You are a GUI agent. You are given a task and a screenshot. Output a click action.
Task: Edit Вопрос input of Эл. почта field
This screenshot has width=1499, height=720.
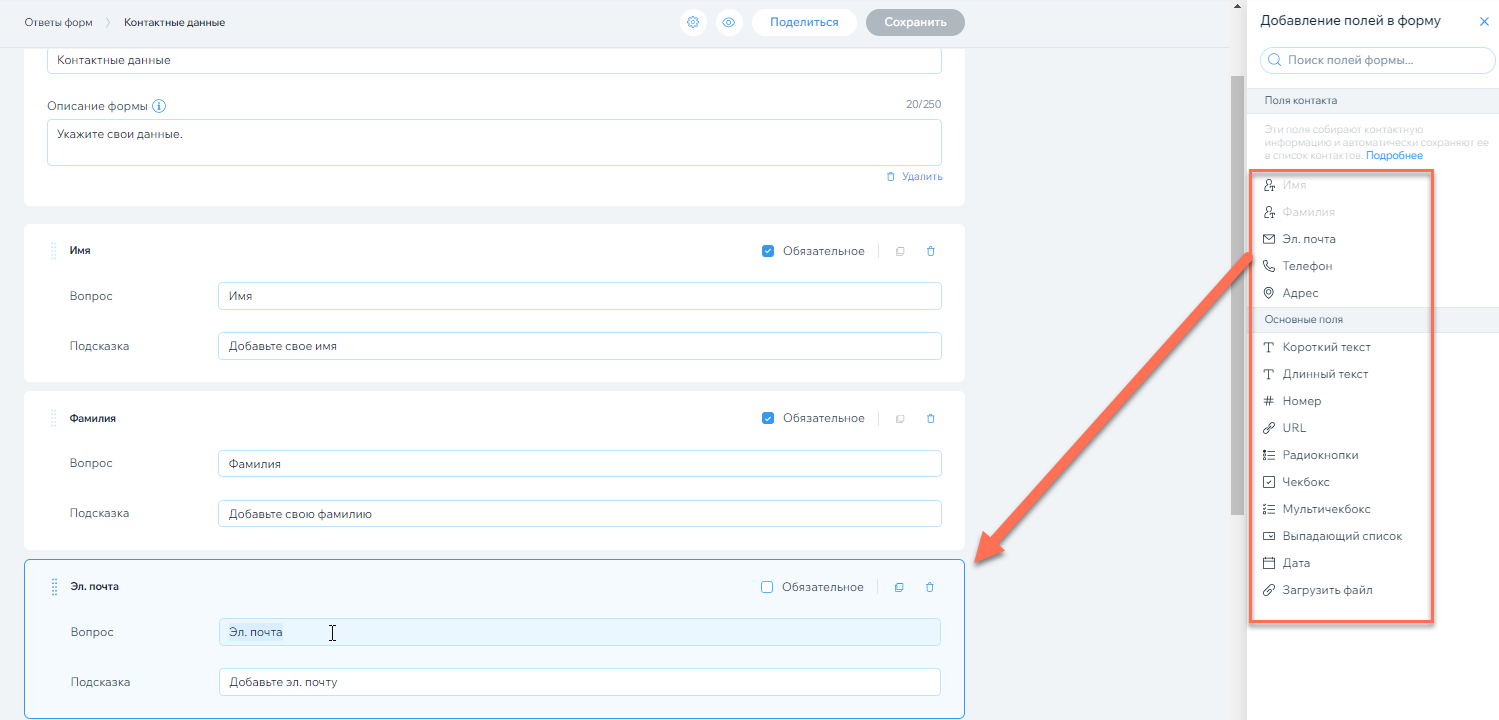point(580,632)
